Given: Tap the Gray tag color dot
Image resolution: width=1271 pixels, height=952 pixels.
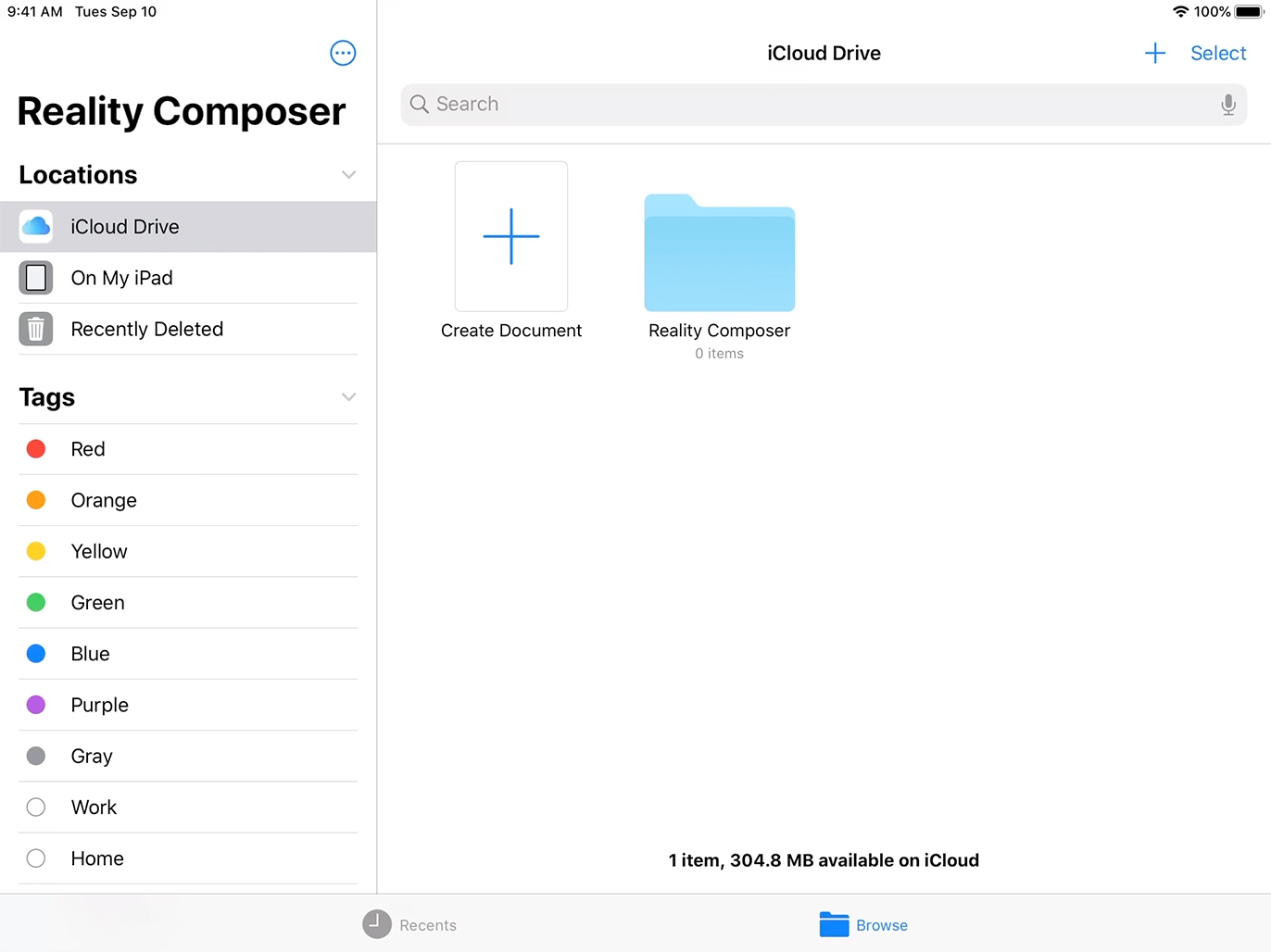Looking at the screenshot, I should click(x=36, y=756).
